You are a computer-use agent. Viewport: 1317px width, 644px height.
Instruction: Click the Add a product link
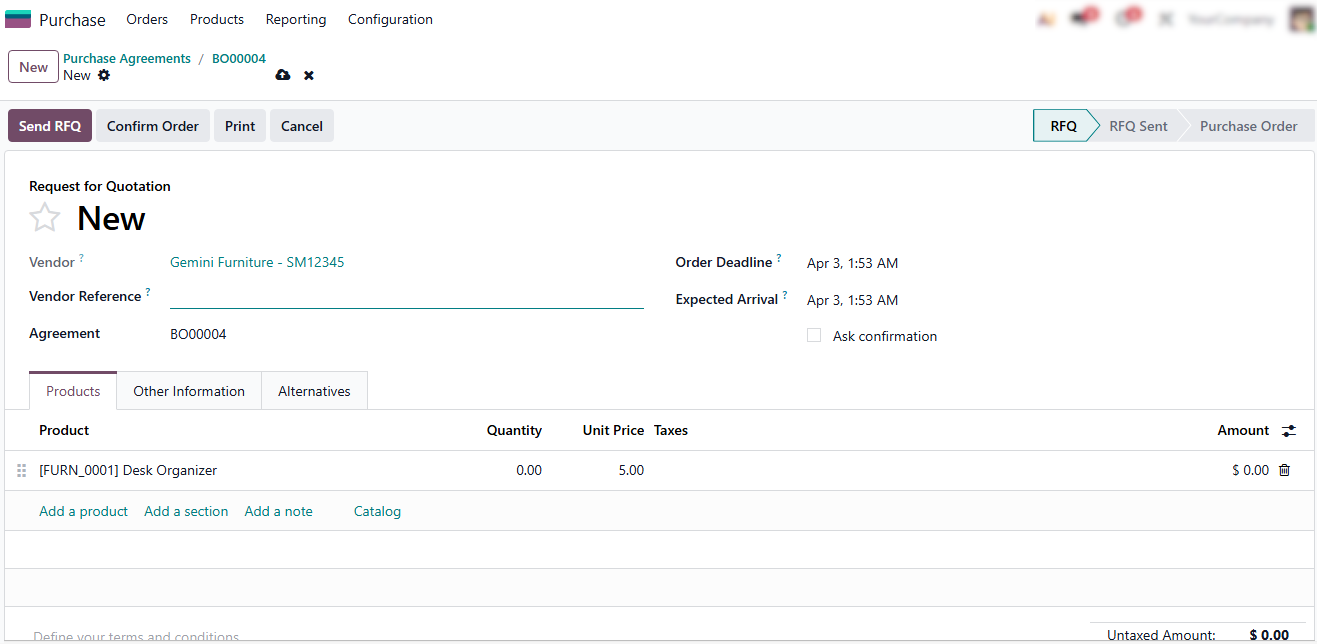coord(83,511)
